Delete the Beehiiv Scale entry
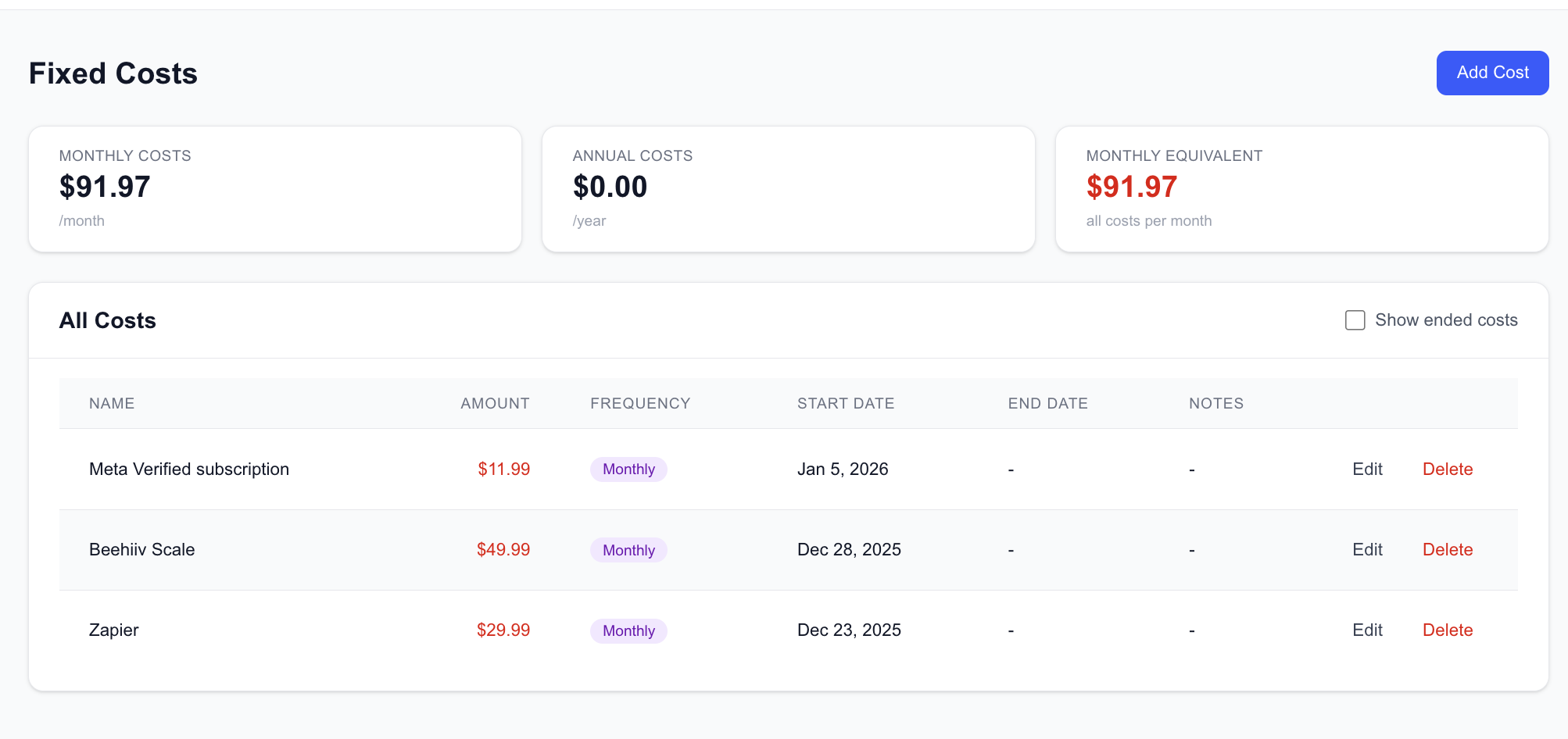This screenshot has width=1568, height=739. [x=1447, y=549]
